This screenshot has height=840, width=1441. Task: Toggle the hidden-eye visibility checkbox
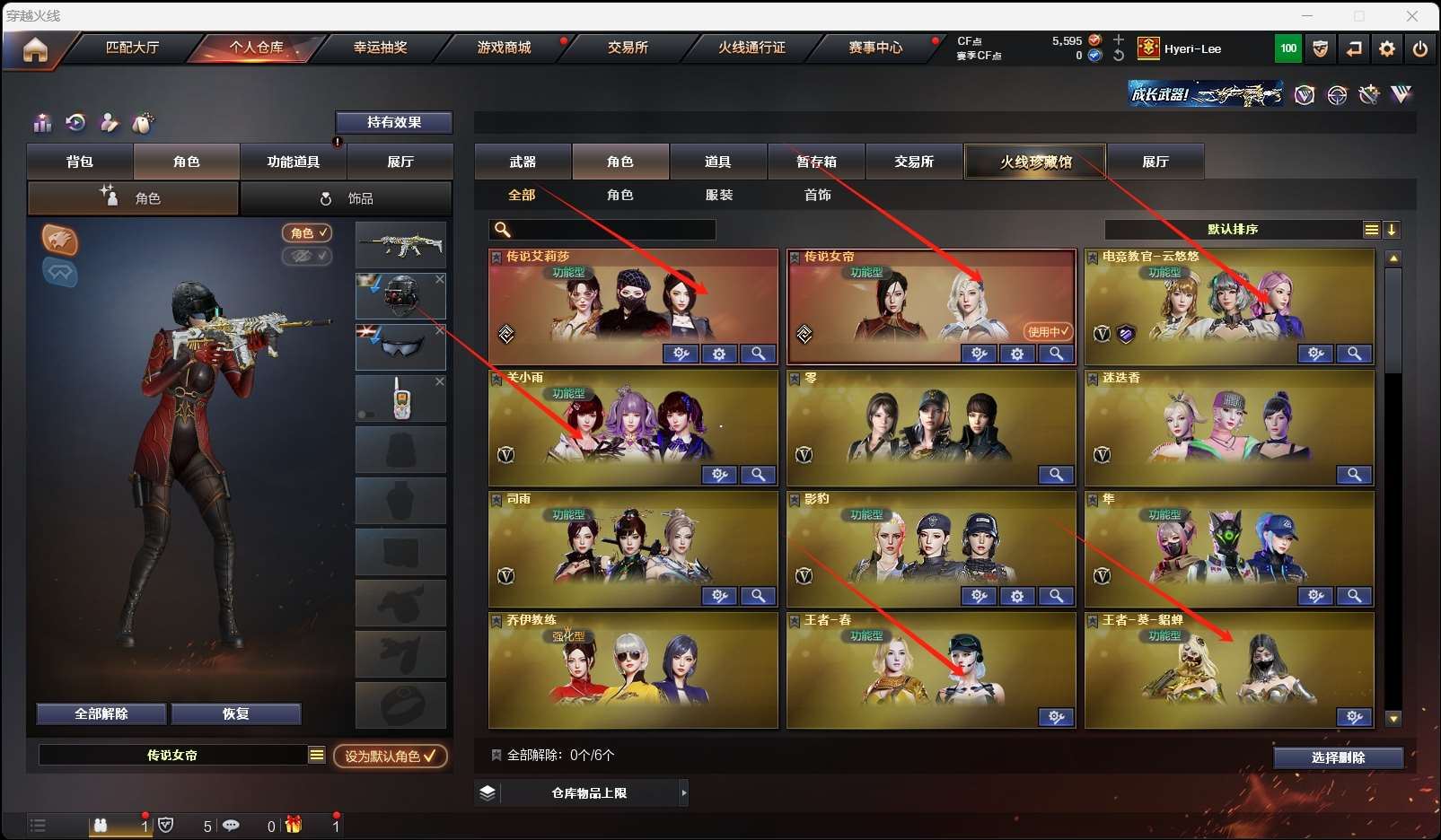click(x=307, y=256)
